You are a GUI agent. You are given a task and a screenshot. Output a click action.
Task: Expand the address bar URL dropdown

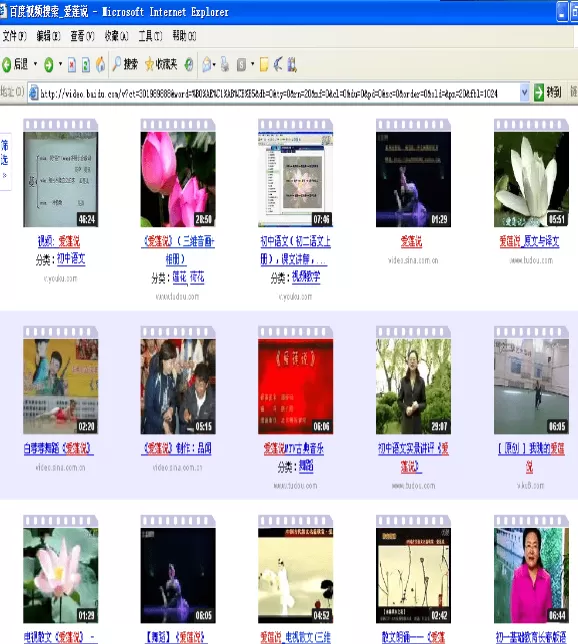[524, 92]
